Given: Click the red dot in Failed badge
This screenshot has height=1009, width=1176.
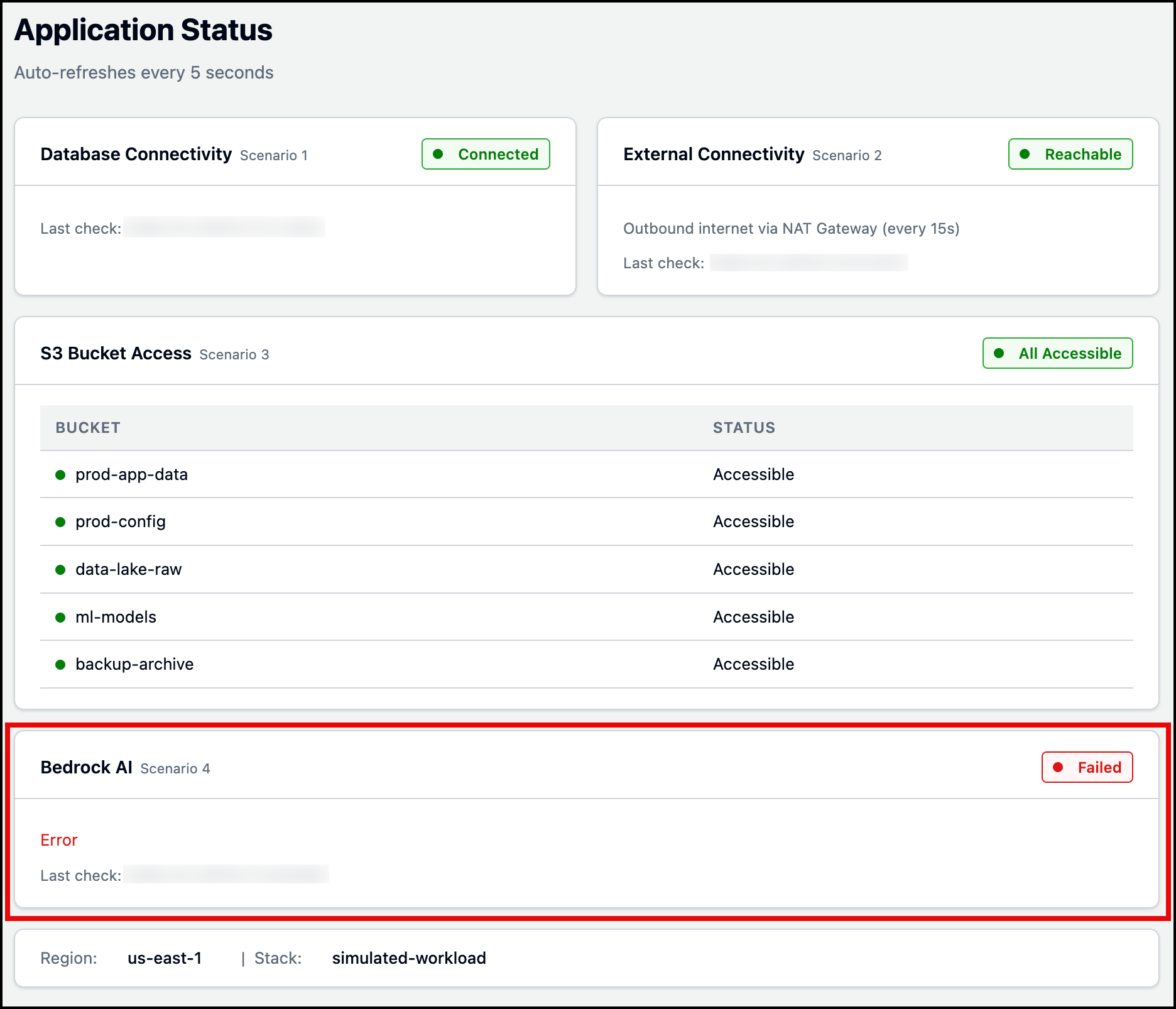Looking at the screenshot, I should (x=1058, y=767).
